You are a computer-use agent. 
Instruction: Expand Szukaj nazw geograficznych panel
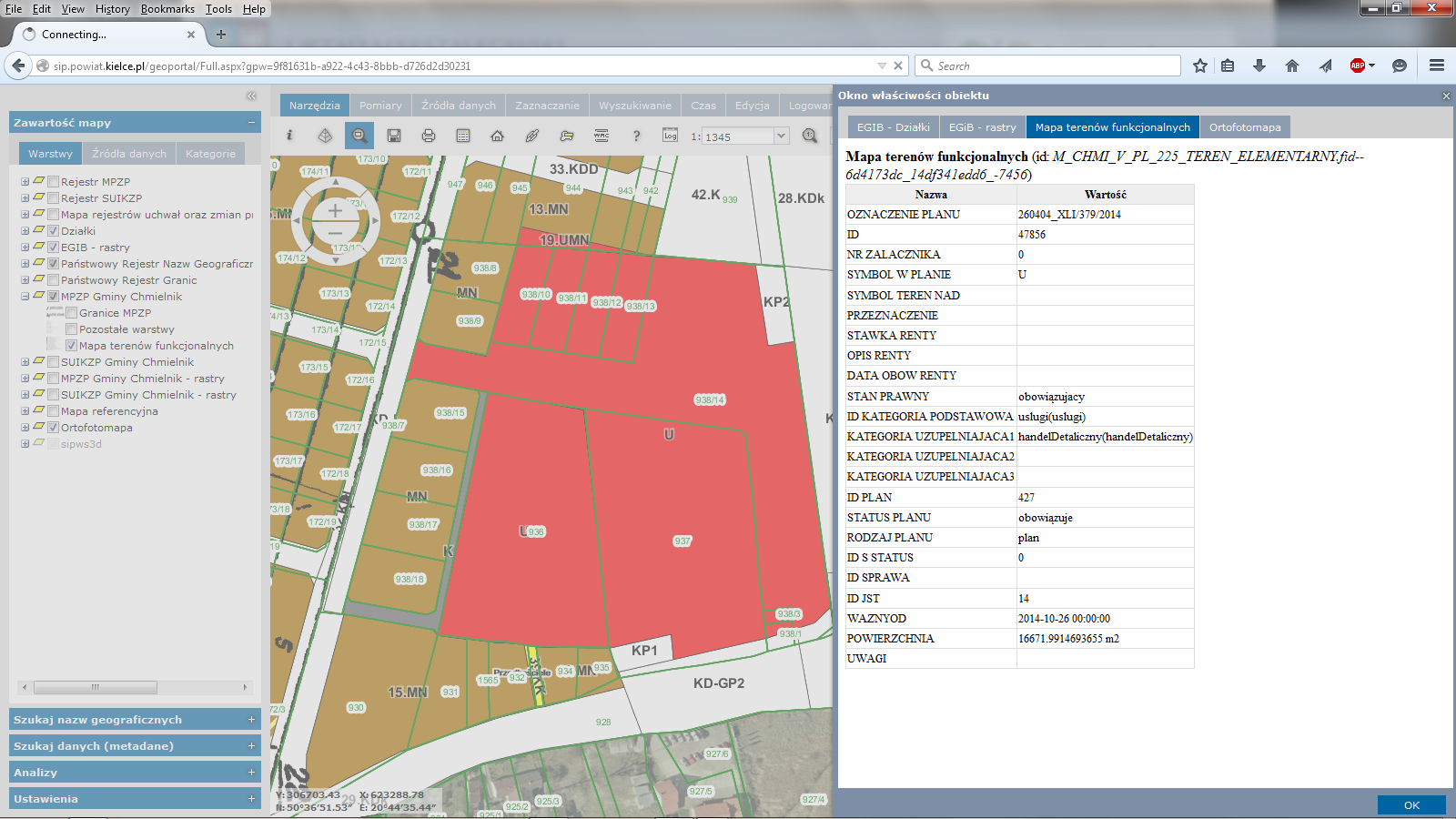pyautogui.click(x=135, y=720)
